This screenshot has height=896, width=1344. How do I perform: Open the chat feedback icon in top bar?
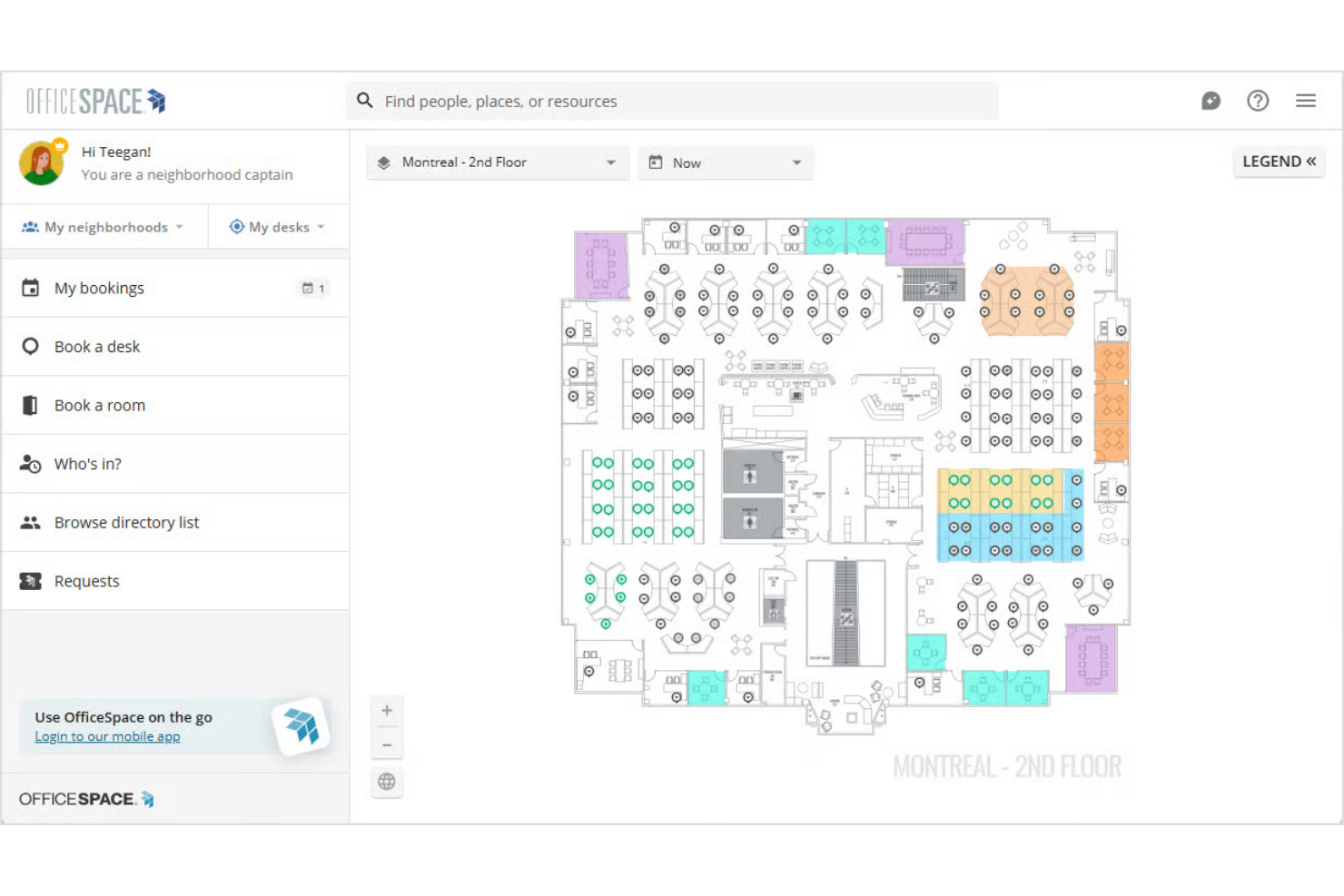pos(1211,101)
